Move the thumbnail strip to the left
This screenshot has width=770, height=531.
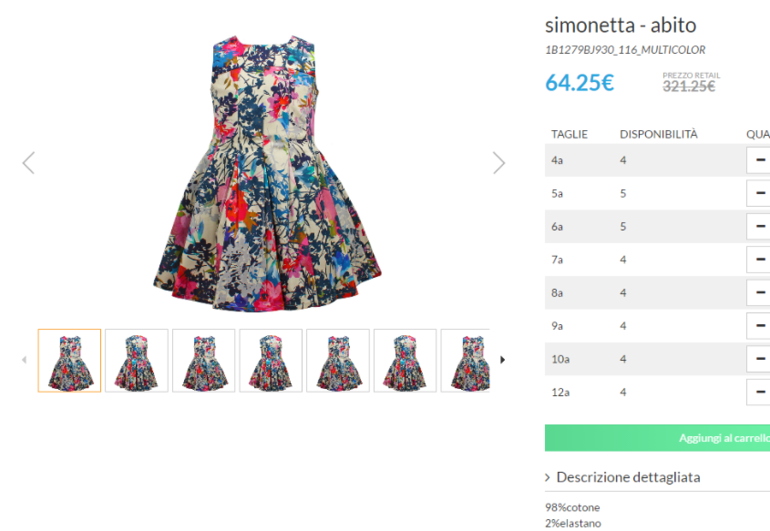(24, 360)
